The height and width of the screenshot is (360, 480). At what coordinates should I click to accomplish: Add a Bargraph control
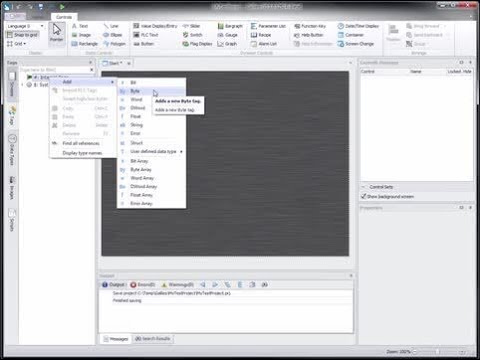(x=230, y=26)
